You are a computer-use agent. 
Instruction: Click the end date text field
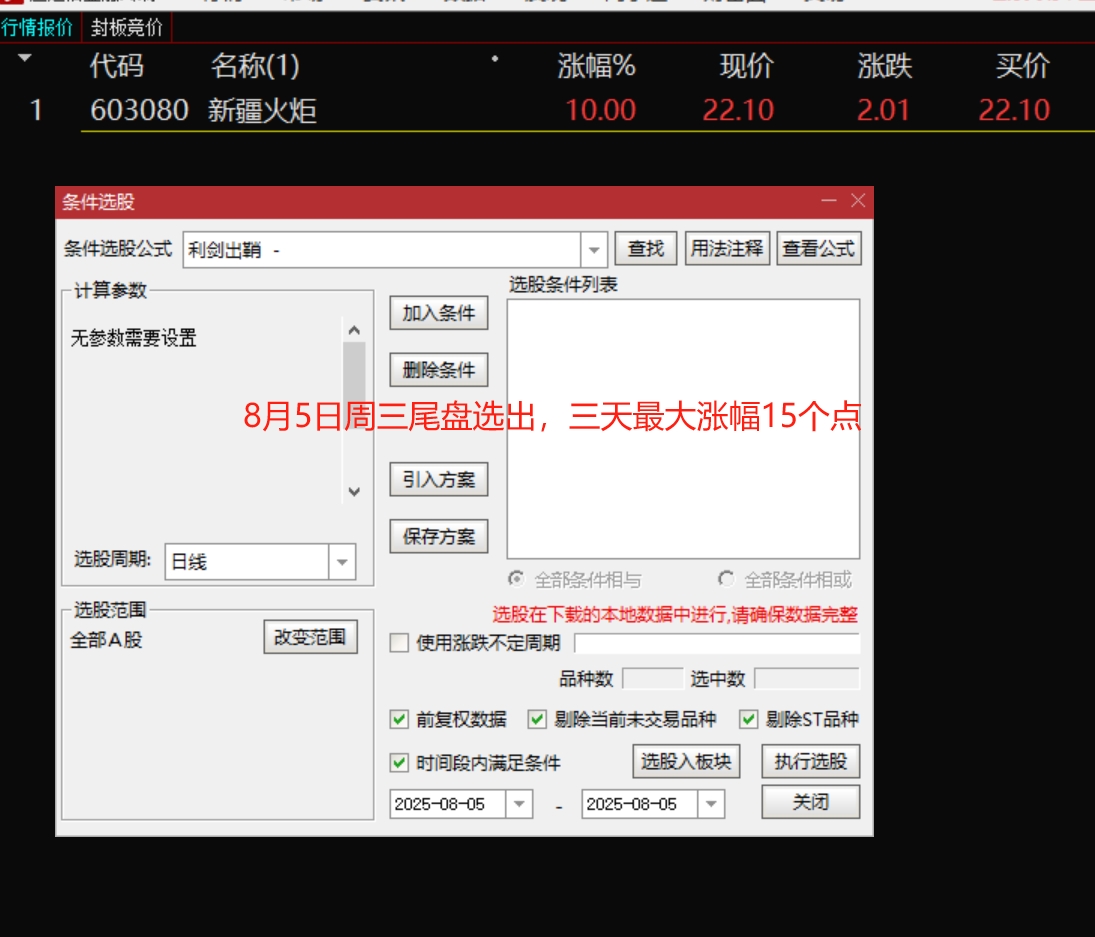(x=640, y=804)
